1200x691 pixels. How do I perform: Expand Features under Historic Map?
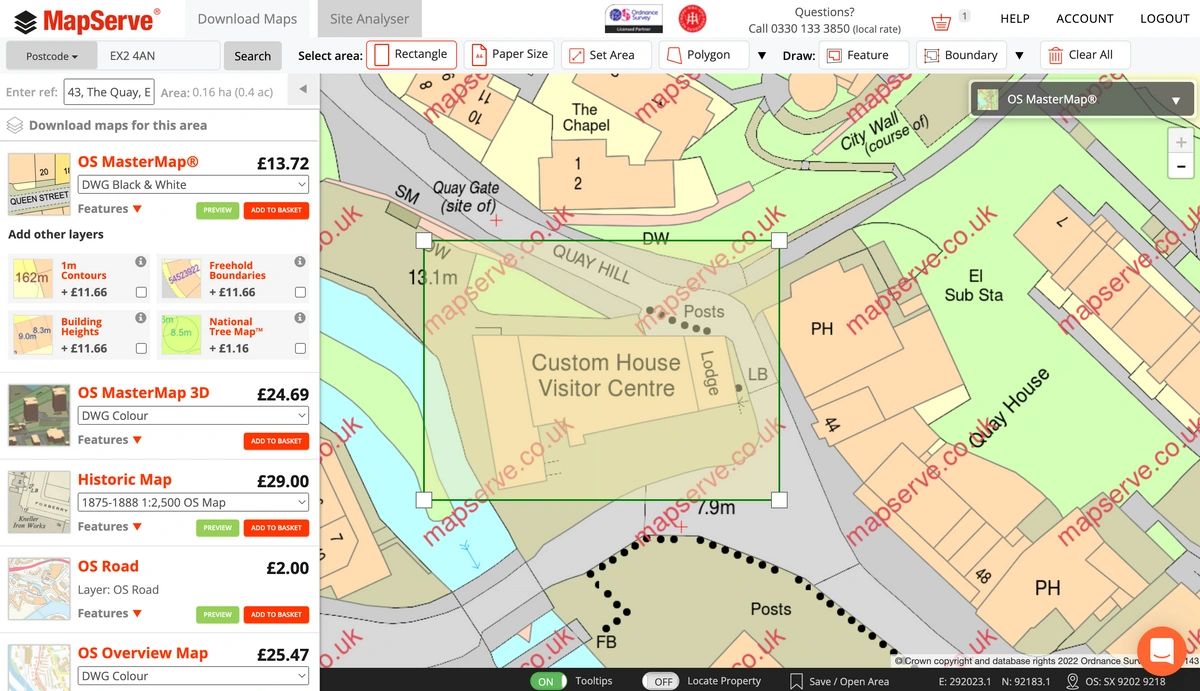click(x=110, y=527)
